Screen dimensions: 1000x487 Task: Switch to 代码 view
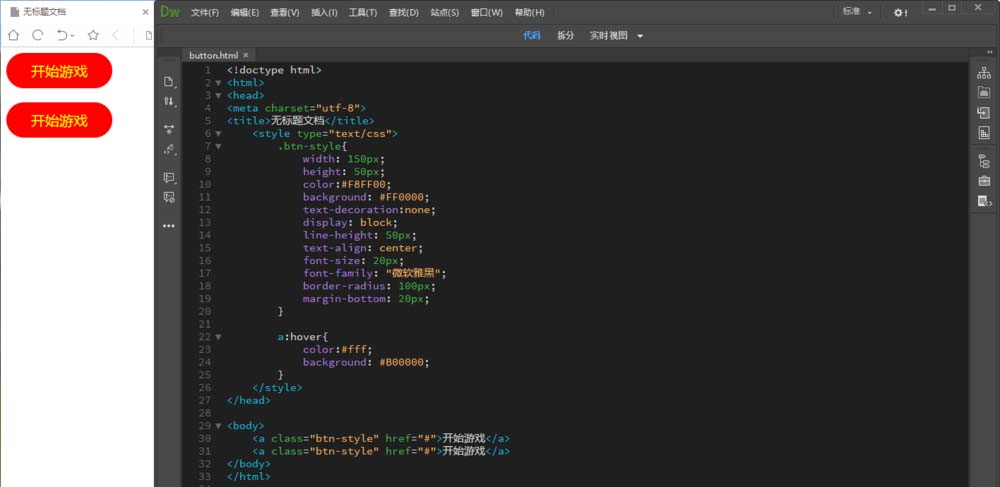532,36
